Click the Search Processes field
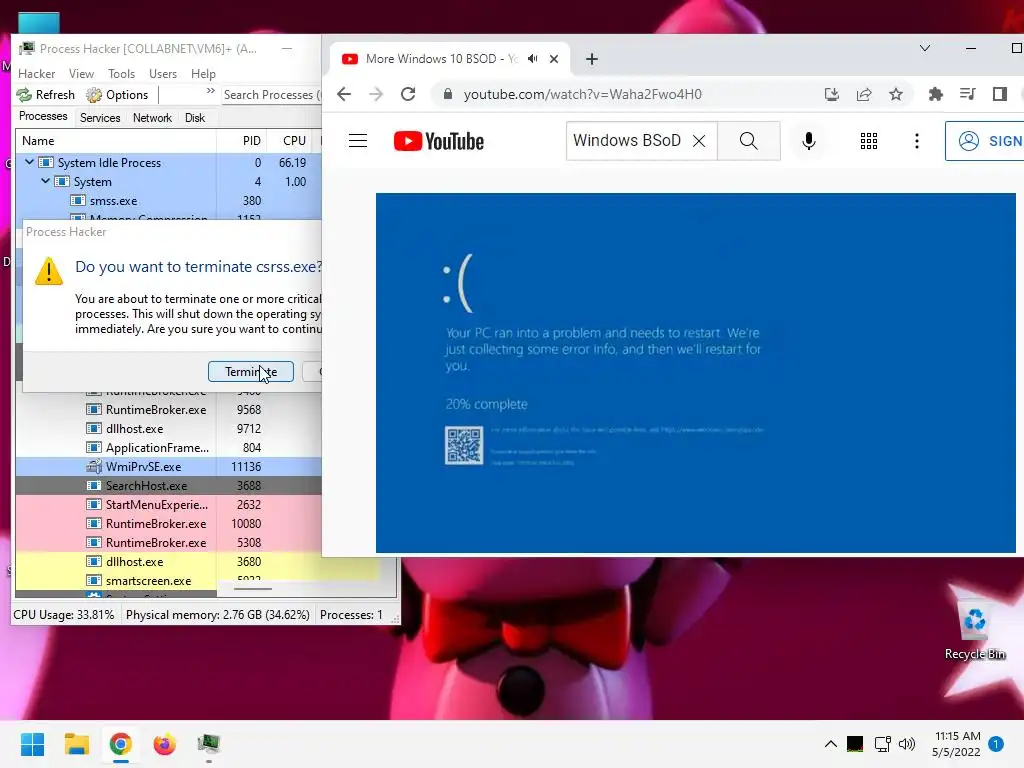Screen dimensions: 1024x768 click(272, 95)
